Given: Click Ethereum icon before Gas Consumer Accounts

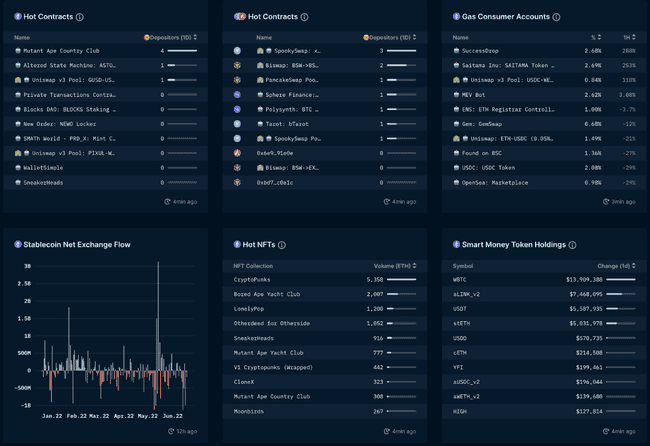Looking at the screenshot, I should [456, 17].
